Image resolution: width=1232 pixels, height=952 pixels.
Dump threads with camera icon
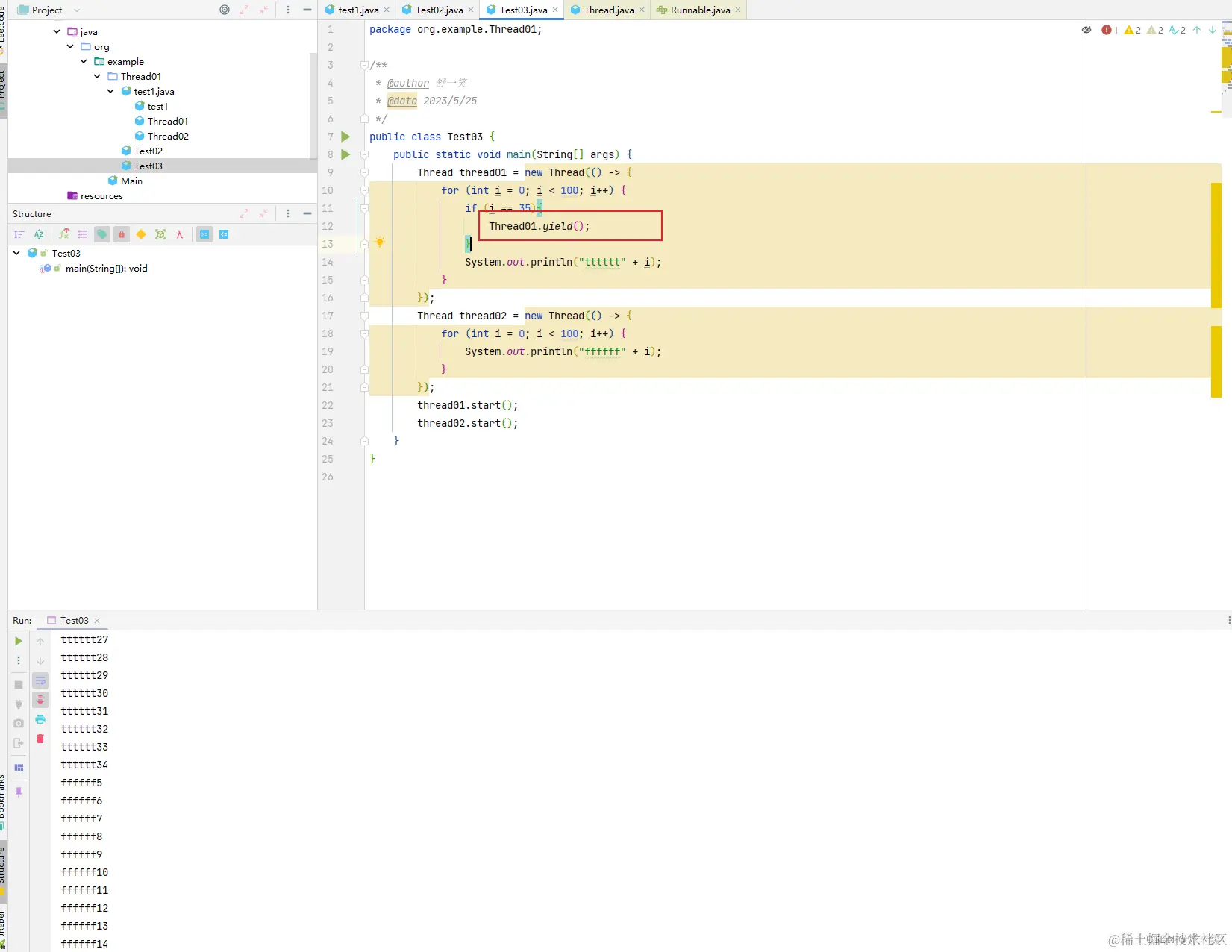(19, 724)
